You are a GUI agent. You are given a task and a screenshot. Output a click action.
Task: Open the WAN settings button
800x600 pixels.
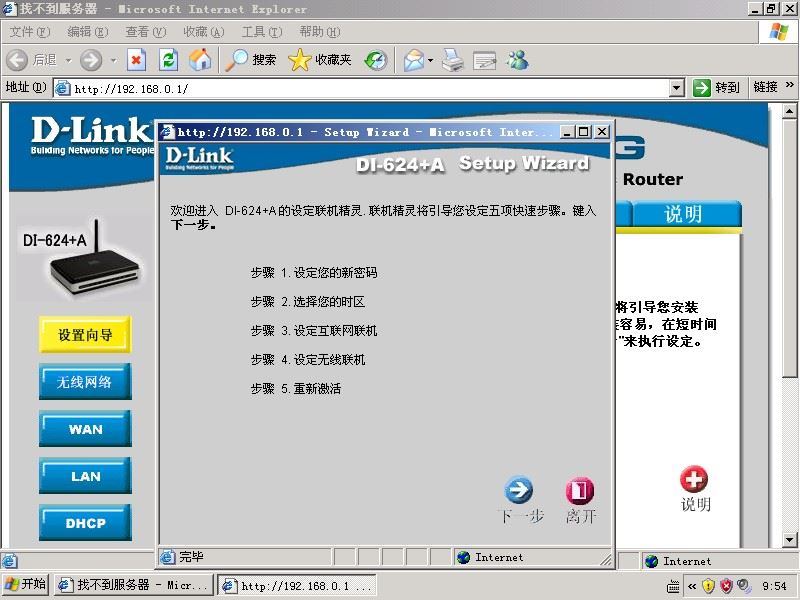coord(85,429)
